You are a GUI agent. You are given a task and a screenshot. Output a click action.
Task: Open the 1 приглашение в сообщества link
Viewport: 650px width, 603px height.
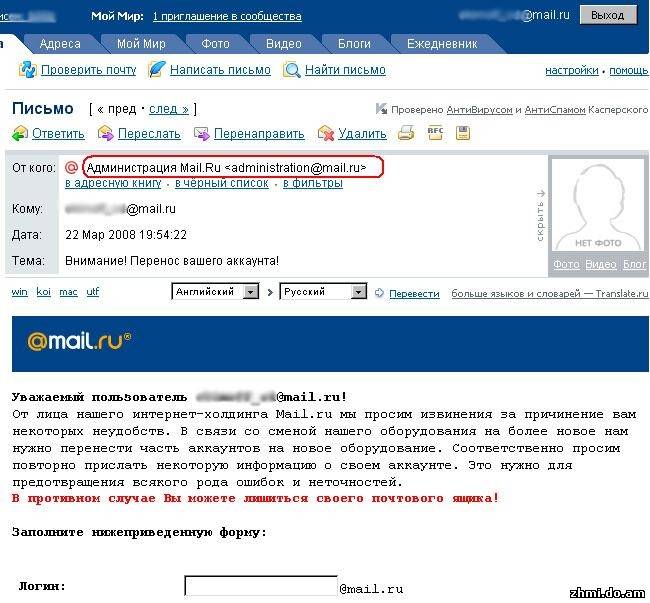tap(227, 16)
